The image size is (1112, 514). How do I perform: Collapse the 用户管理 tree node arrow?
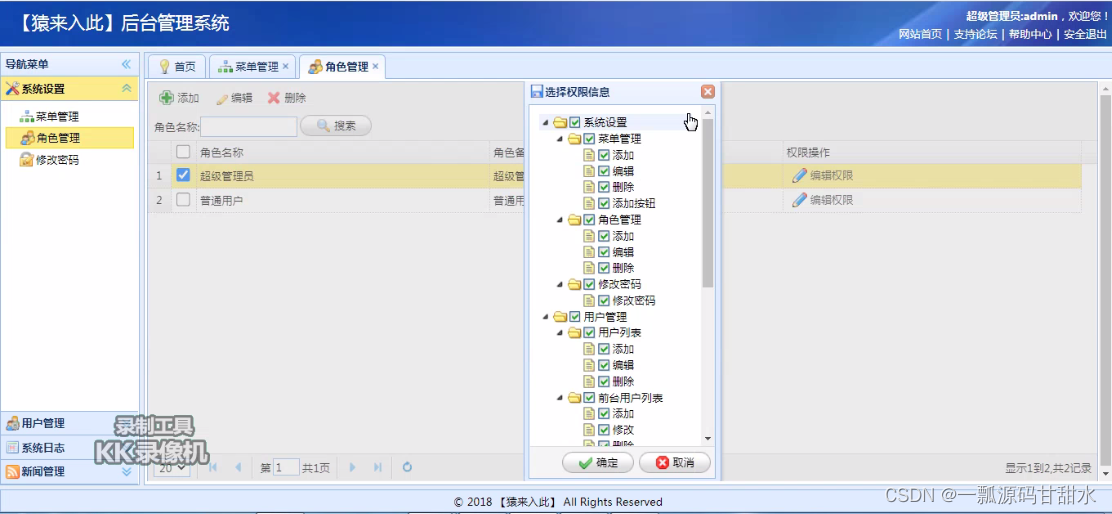(x=545, y=316)
